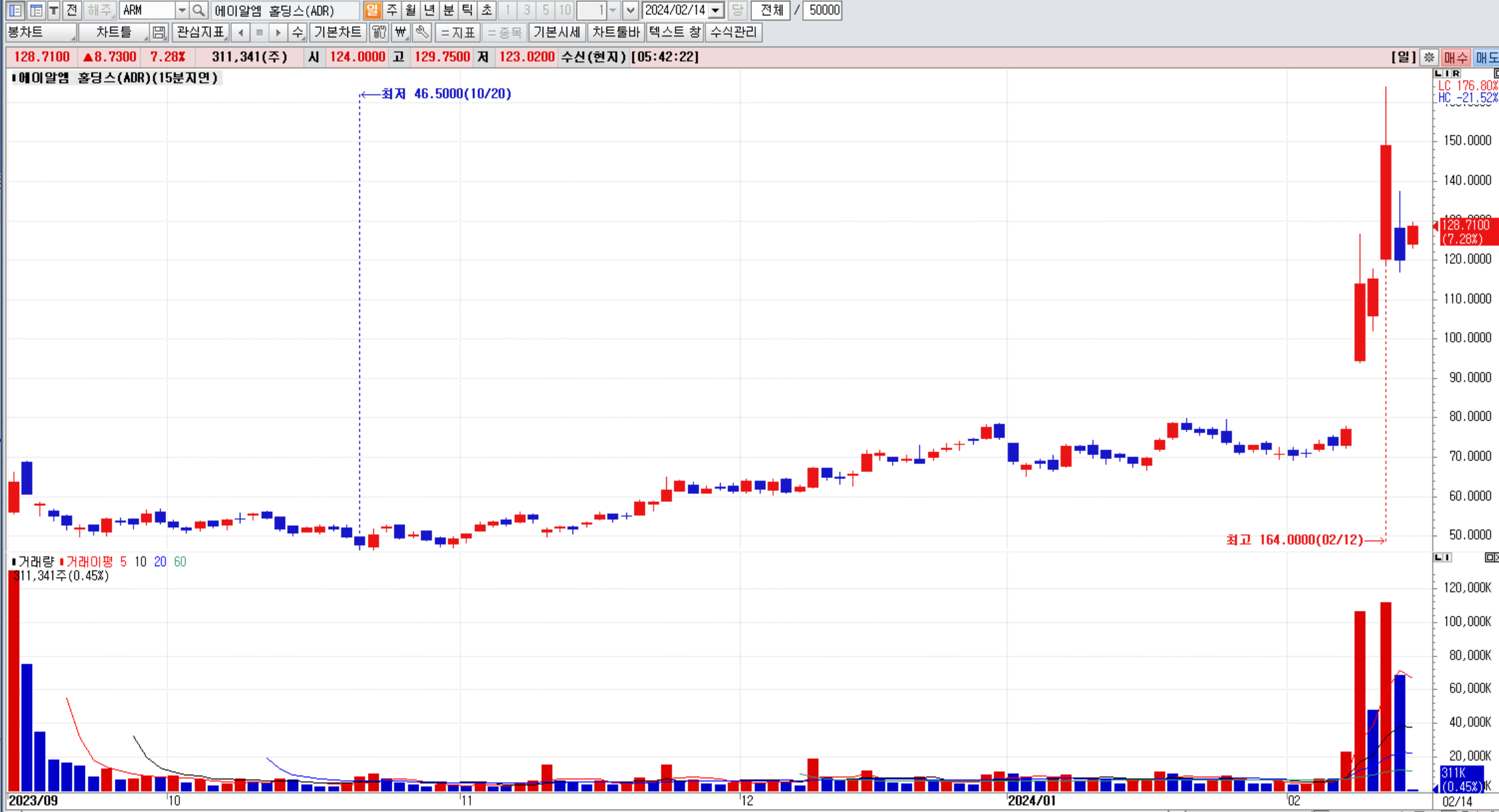Click the left panel layout icon
The image size is (1499, 812).
[15, 10]
